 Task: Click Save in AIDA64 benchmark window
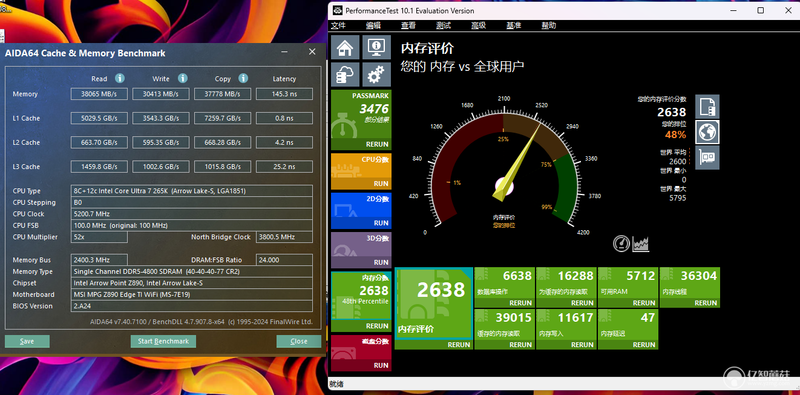click(27, 341)
